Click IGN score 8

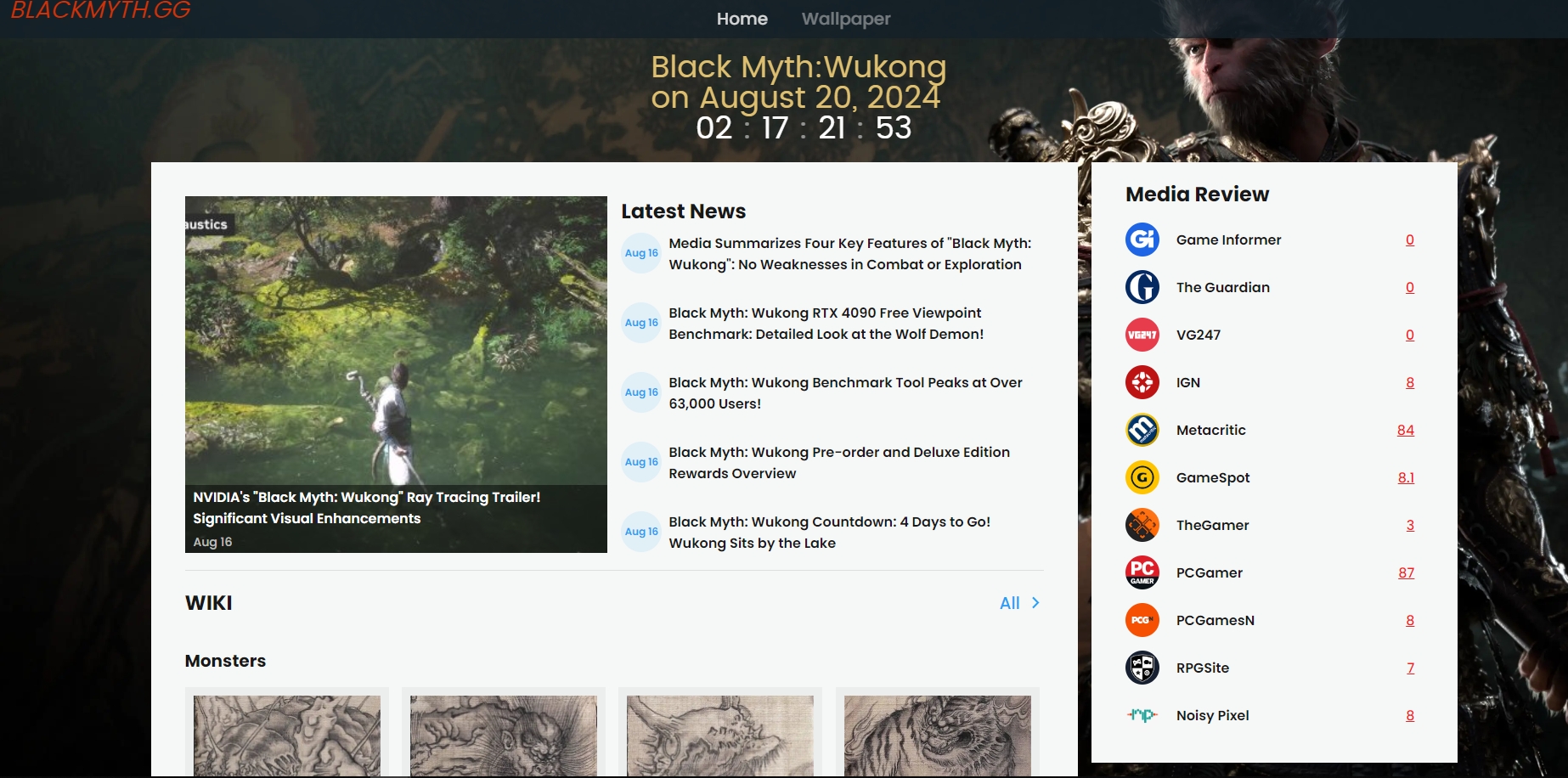pos(1410,382)
